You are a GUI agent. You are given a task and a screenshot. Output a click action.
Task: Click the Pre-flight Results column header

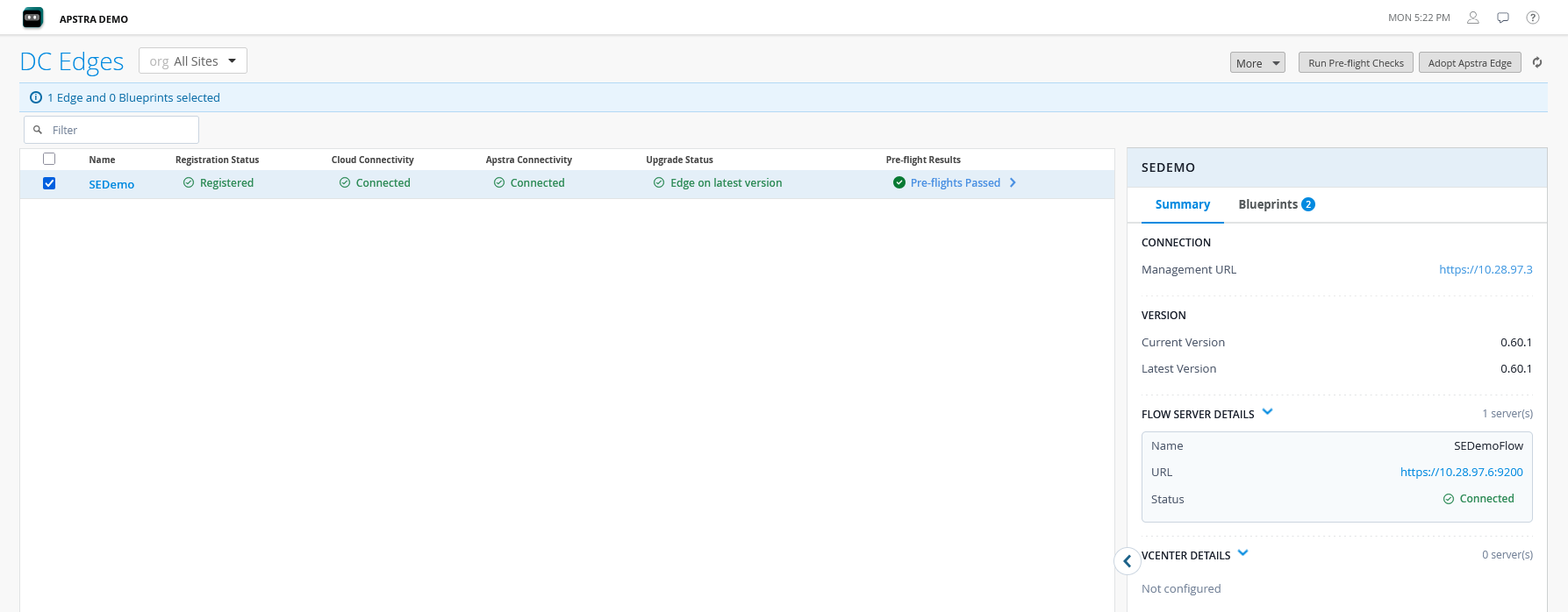[x=923, y=160]
